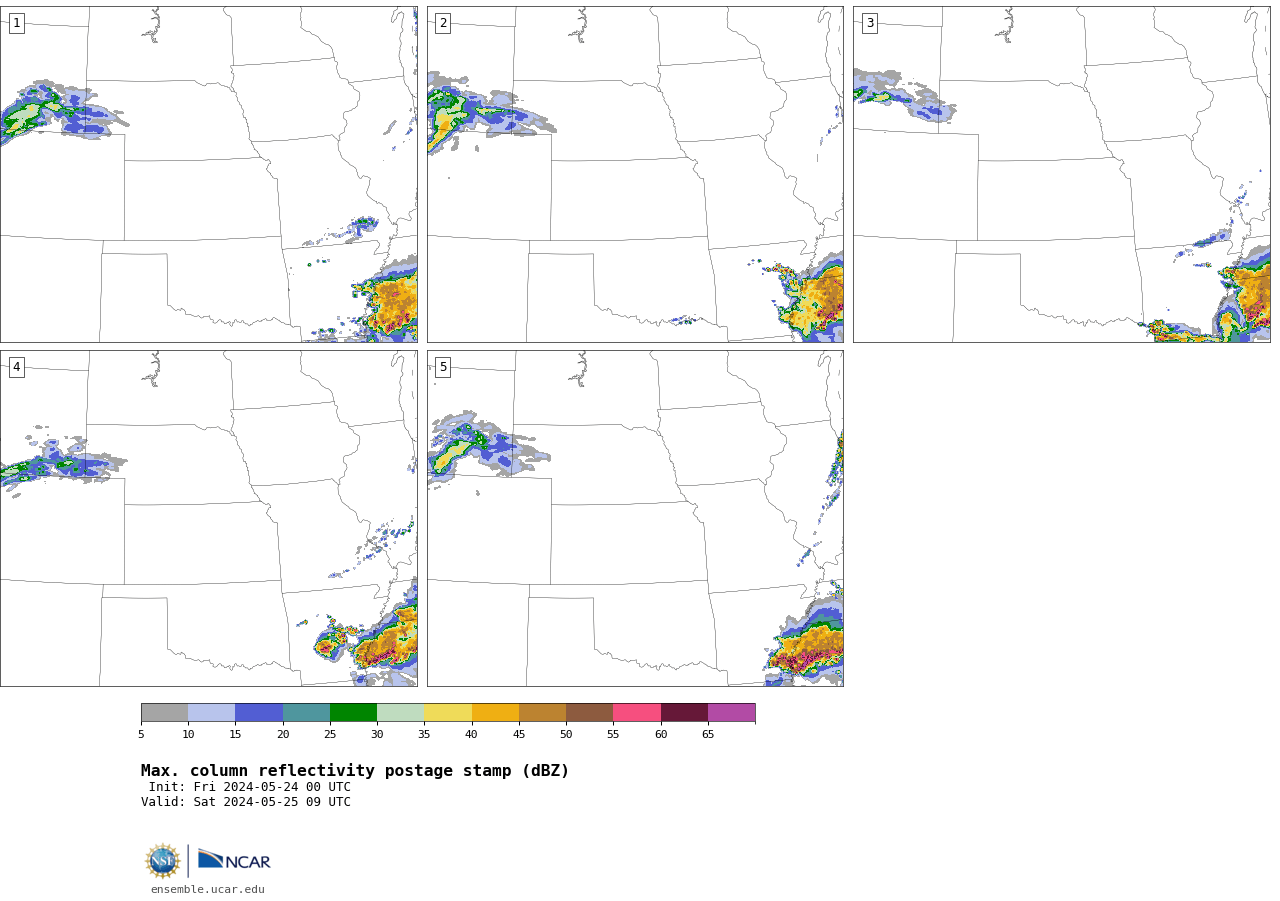Click the purple 65+ dBZ swatch
The height and width of the screenshot is (901, 1280).
coord(732,712)
